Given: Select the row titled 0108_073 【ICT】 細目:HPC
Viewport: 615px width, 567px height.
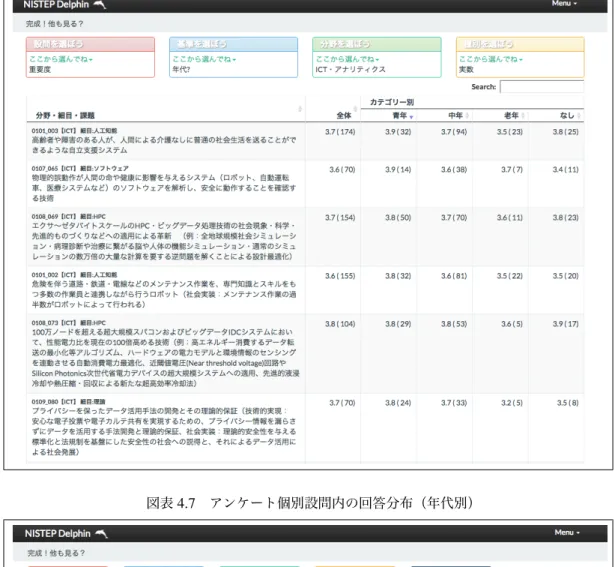Looking at the screenshot, I should [x=305, y=354].
